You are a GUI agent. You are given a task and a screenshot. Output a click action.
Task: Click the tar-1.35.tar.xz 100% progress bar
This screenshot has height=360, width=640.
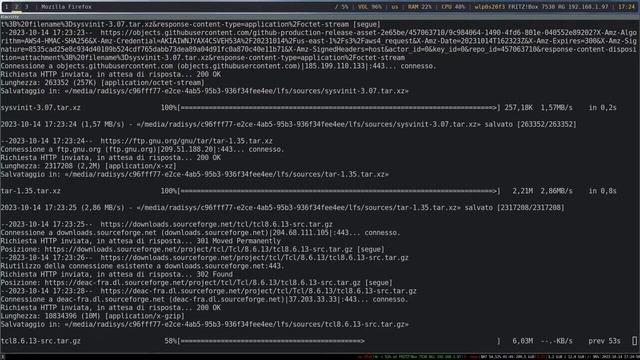pyautogui.click(x=338, y=191)
